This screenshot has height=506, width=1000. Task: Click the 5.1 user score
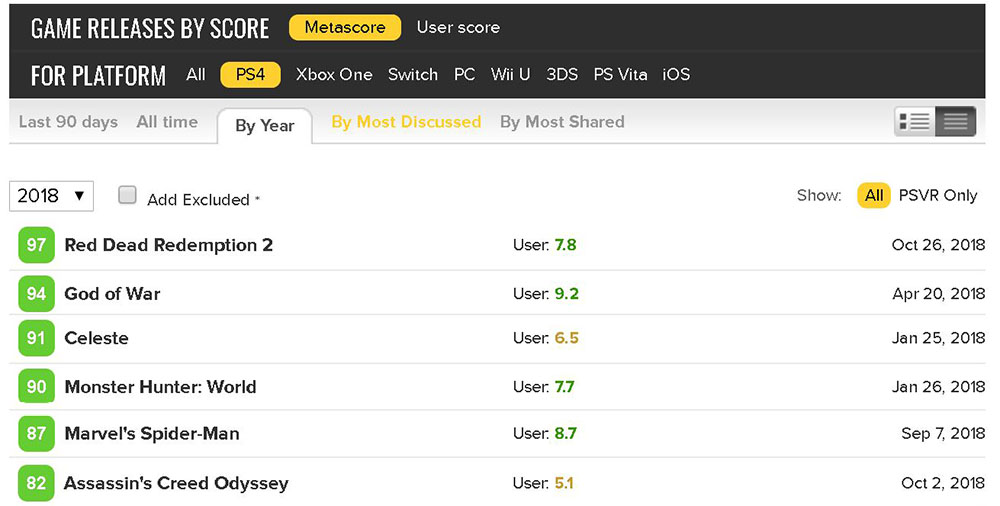pyautogui.click(x=564, y=483)
